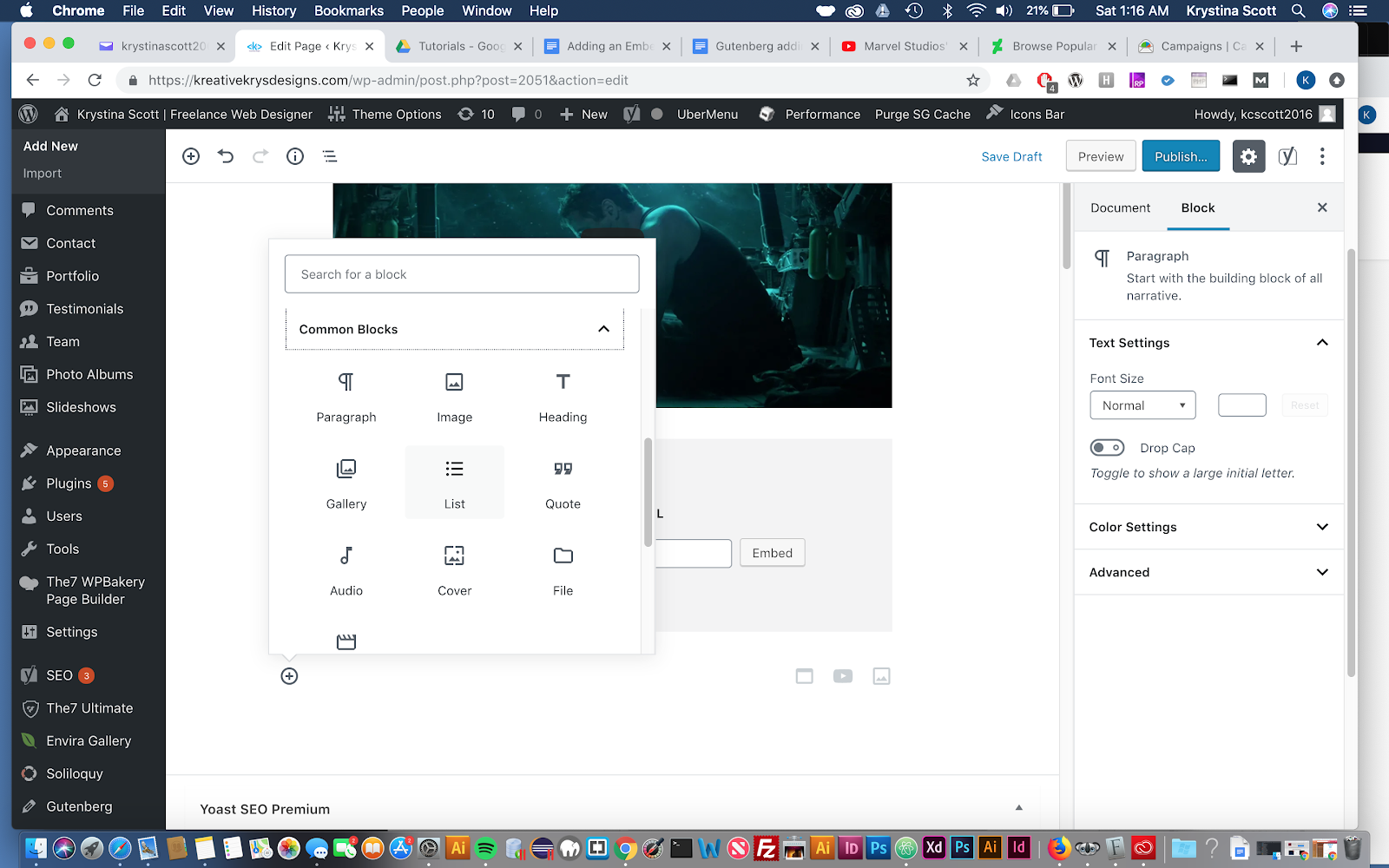1389x868 pixels.
Task: Switch to the Document tab
Action: (1120, 207)
